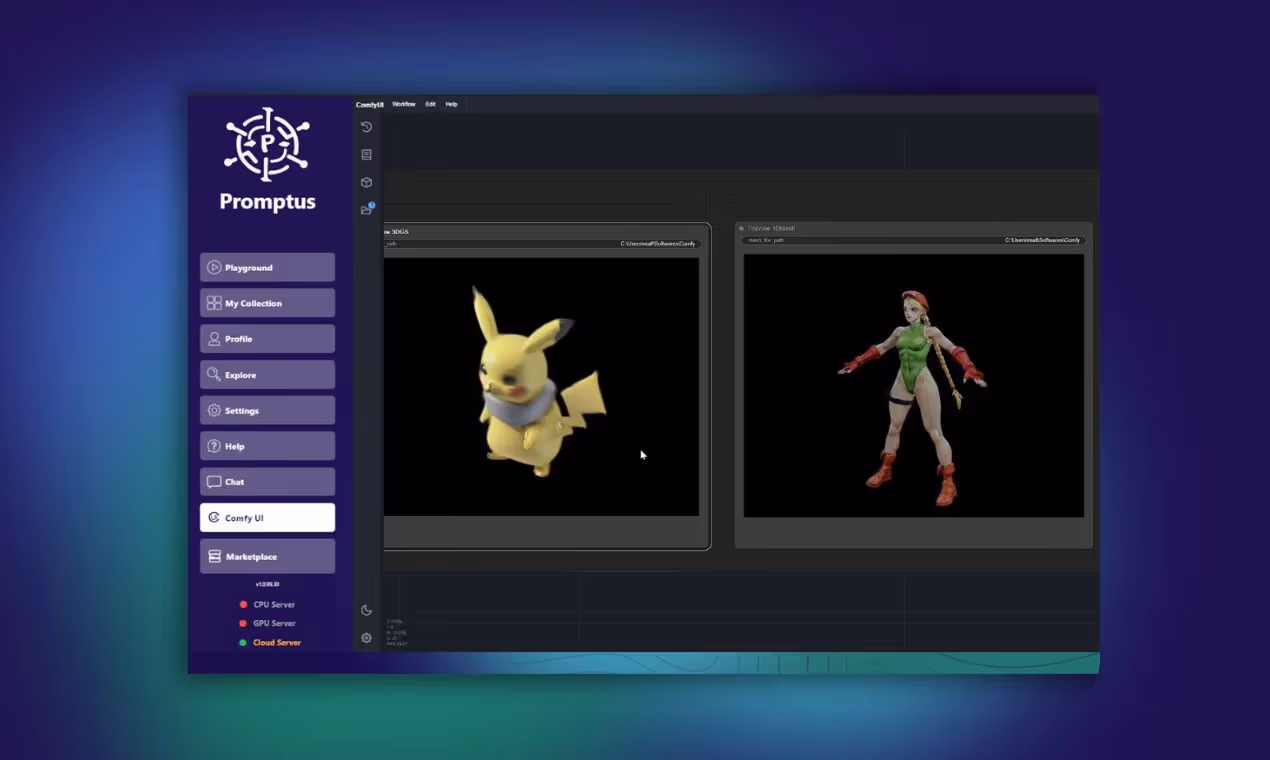Select the GPU Server status
This screenshot has width=1270, height=760.
[x=266, y=623]
